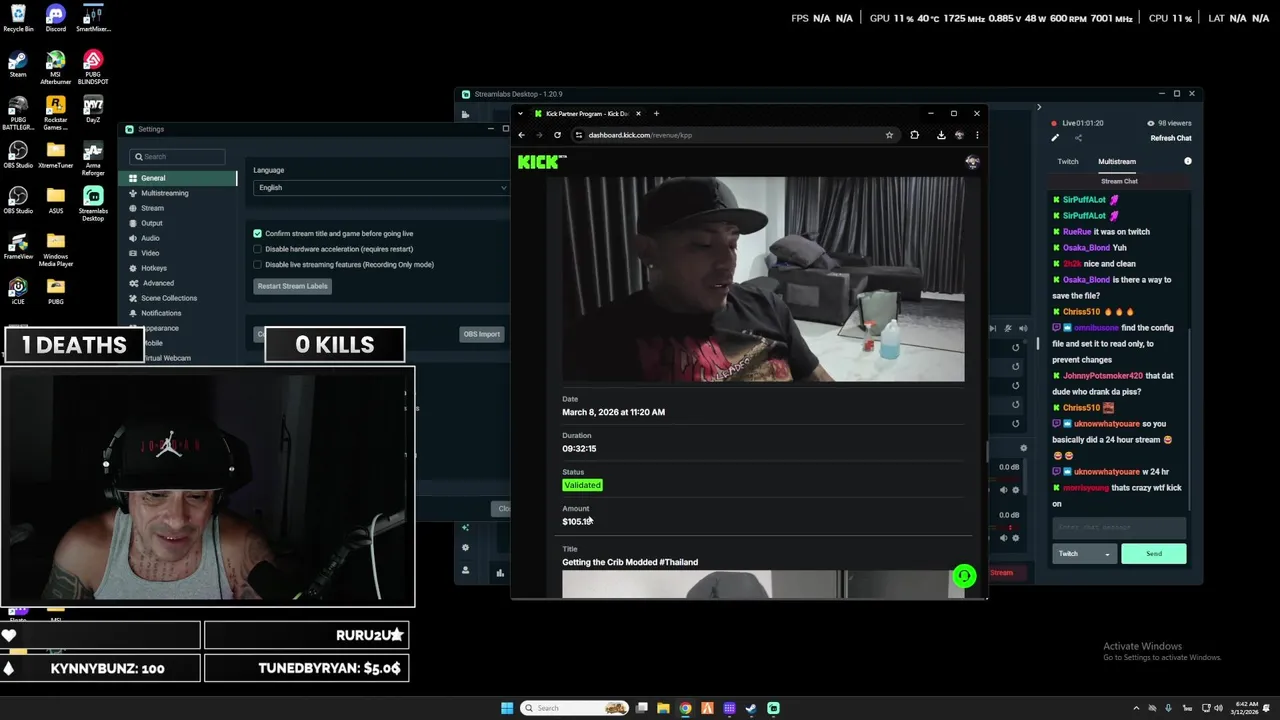Image resolution: width=1280 pixels, height=720 pixels.
Task: Open Chrome from the taskbar
Action: coord(685,708)
